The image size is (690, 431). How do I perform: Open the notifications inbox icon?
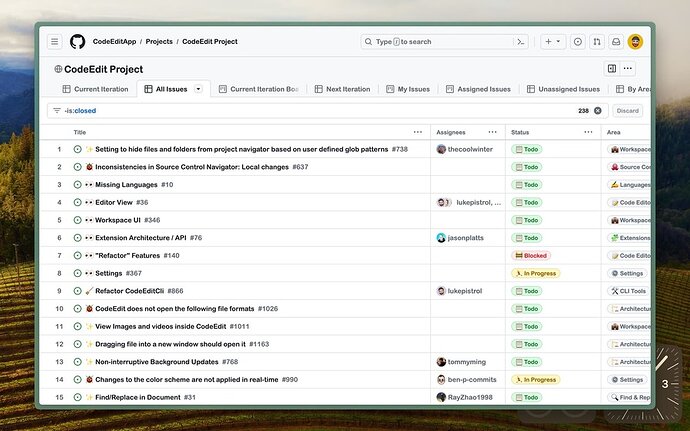click(x=616, y=42)
